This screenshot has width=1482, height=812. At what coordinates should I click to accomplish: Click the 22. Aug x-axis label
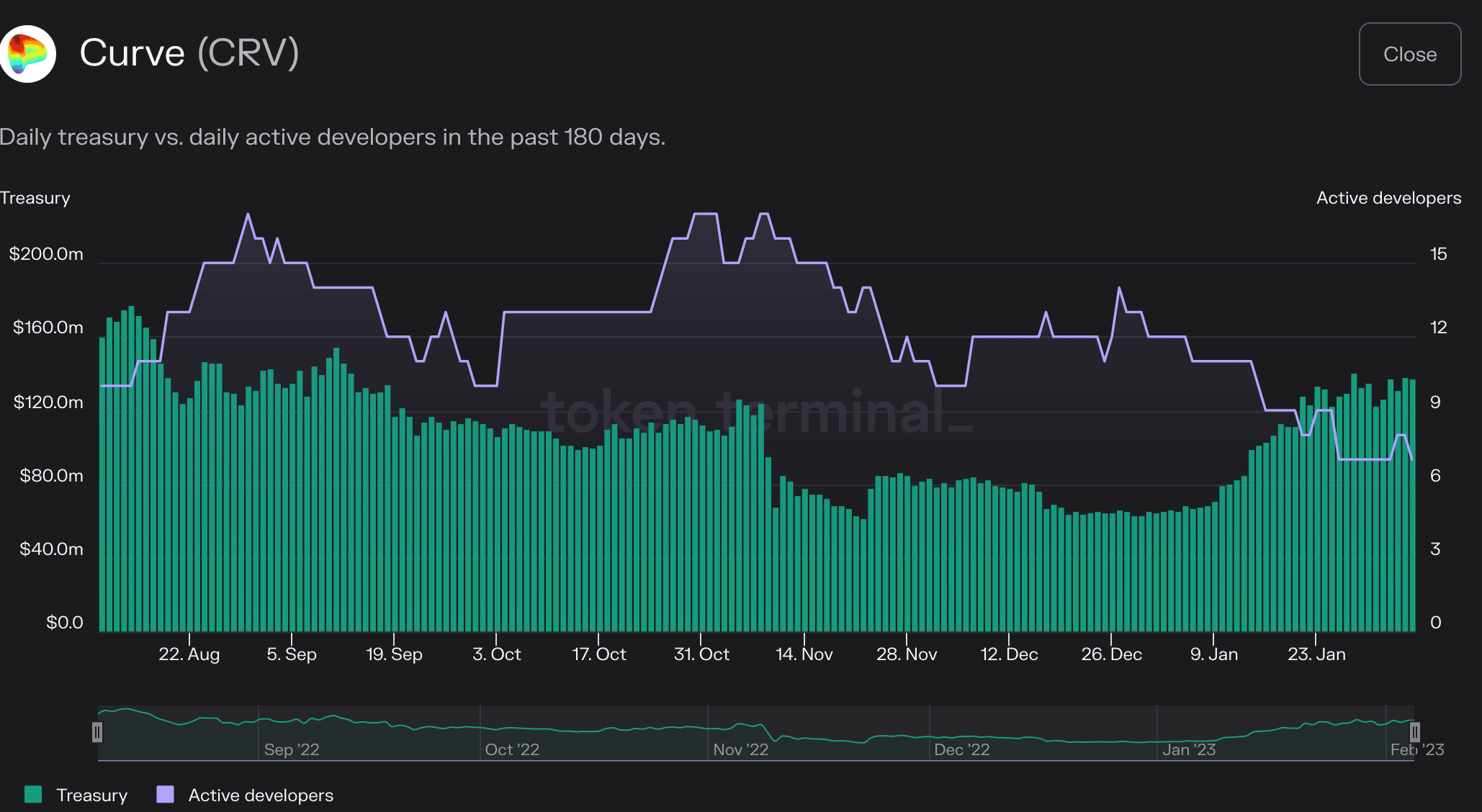point(189,654)
